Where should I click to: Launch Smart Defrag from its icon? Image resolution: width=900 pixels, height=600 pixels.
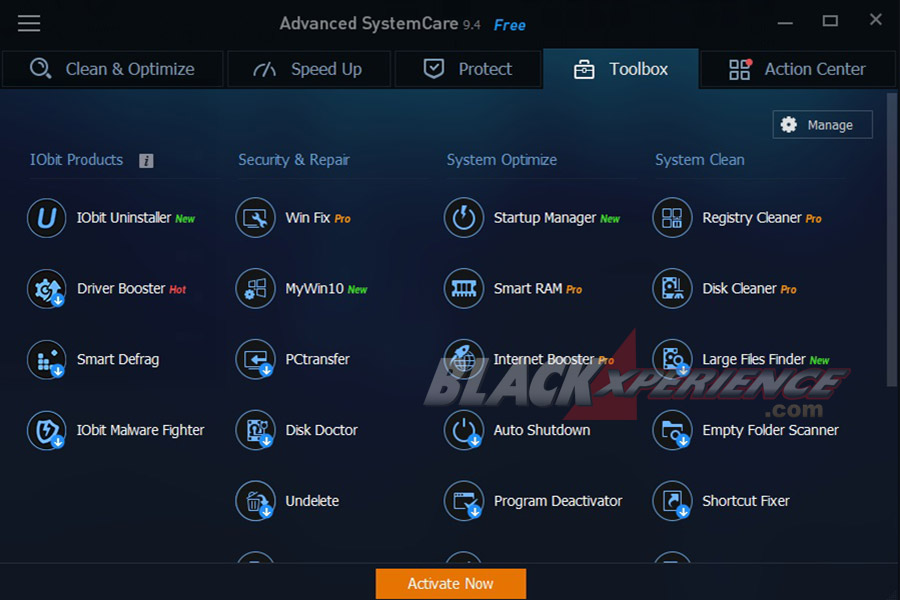point(46,359)
